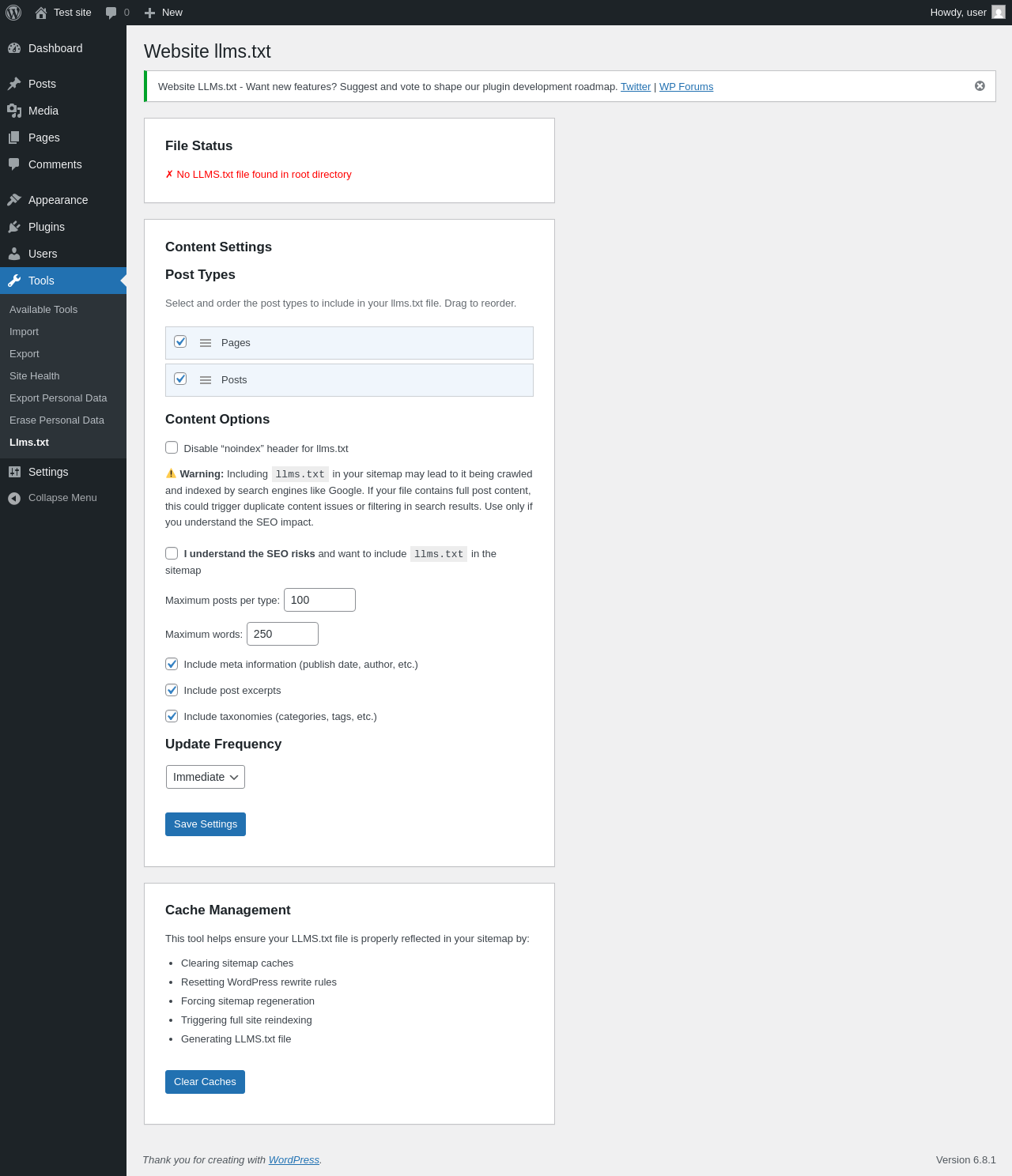Open the Appearance menu item
1012x1176 pixels.
[x=63, y=200]
